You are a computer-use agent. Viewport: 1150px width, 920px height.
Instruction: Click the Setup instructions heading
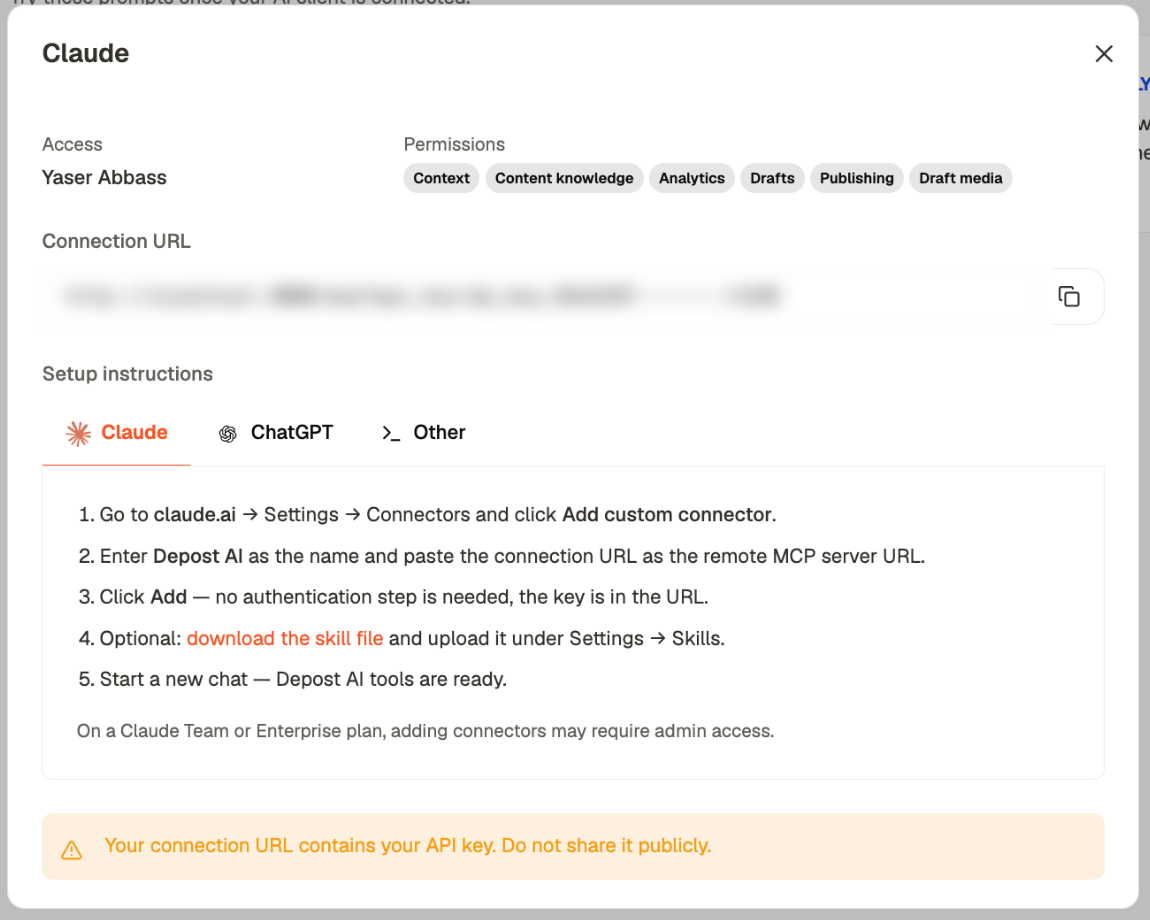click(x=128, y=374)
